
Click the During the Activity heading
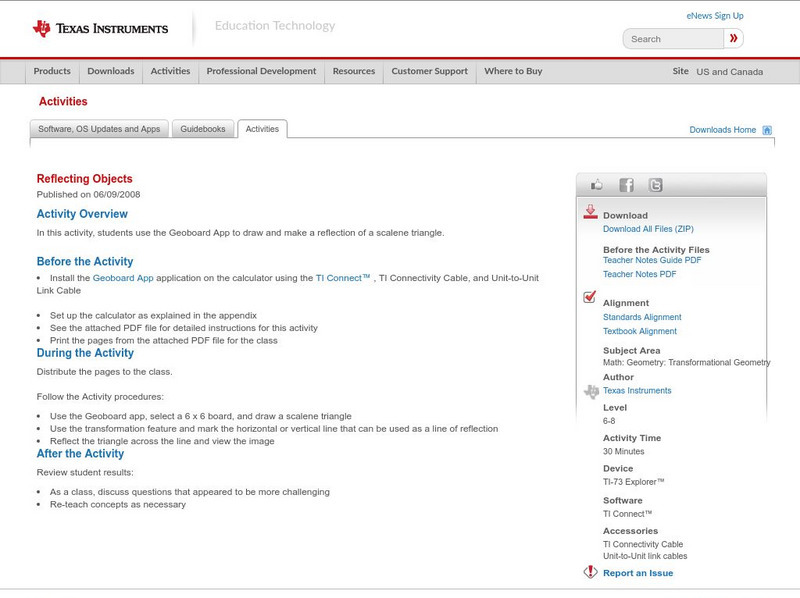pyautogui.click(x=85, y=353)
